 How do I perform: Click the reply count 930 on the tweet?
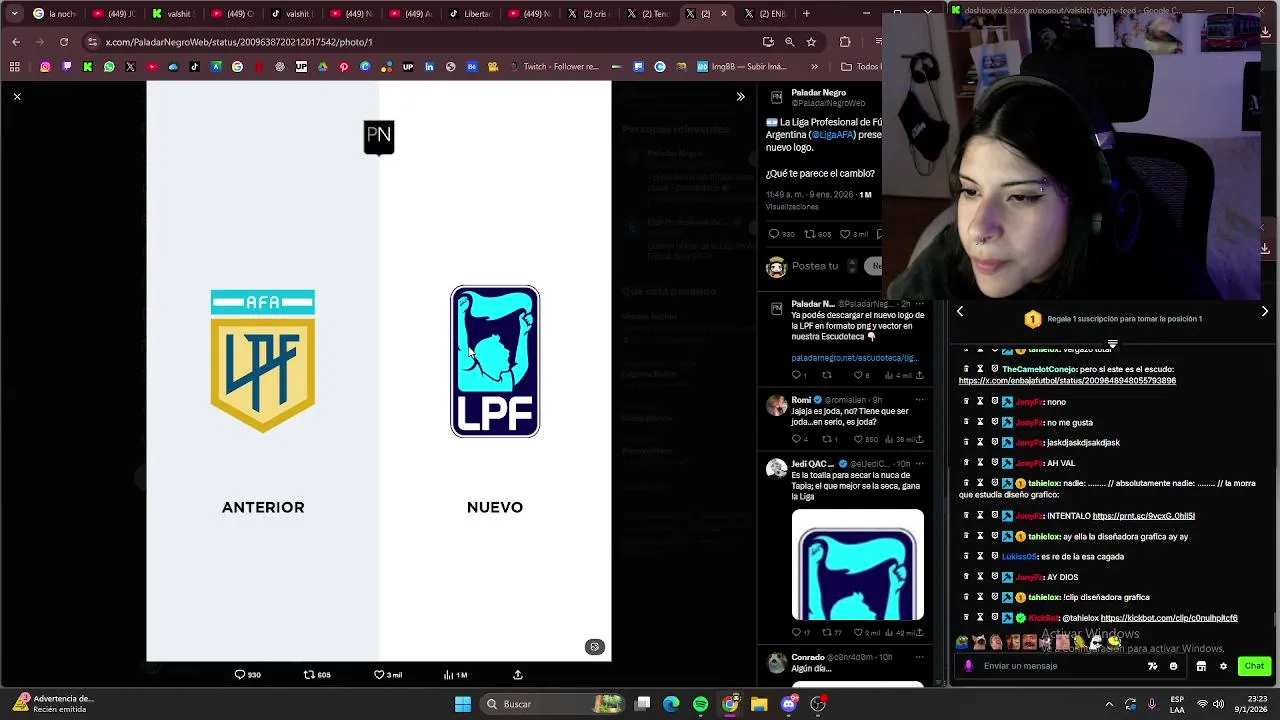pos(781,234)
